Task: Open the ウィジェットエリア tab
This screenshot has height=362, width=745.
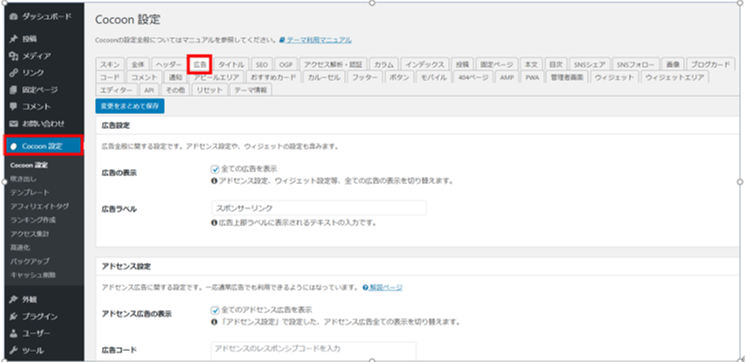Action: pos(675,77)
